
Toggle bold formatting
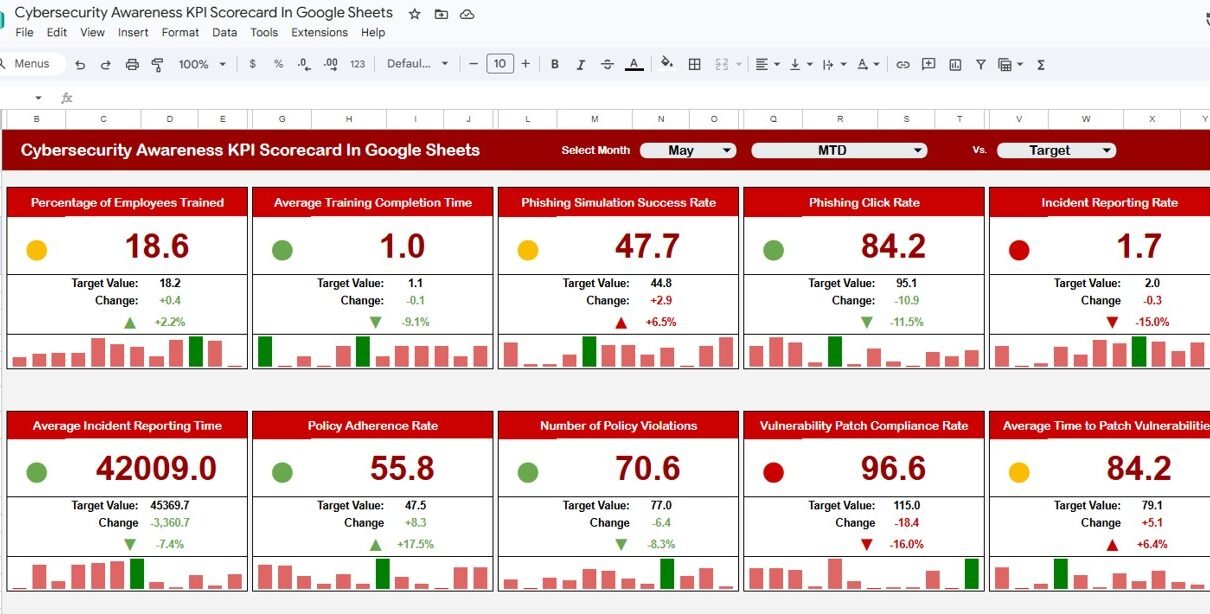coord(555,64)
